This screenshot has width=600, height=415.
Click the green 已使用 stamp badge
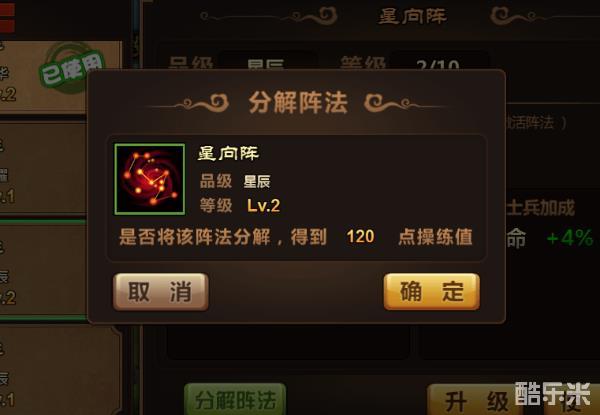[x=72, y=68]
